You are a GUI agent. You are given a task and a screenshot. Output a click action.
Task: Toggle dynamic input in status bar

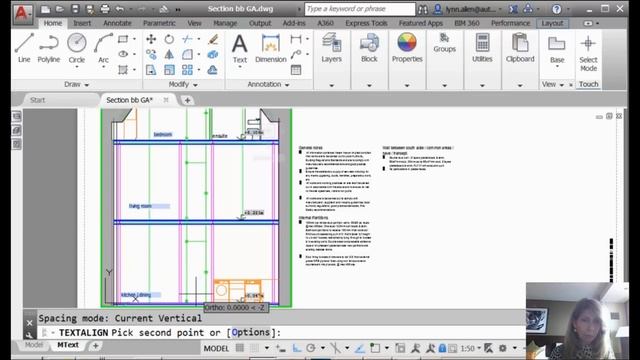tap(280, 348)
